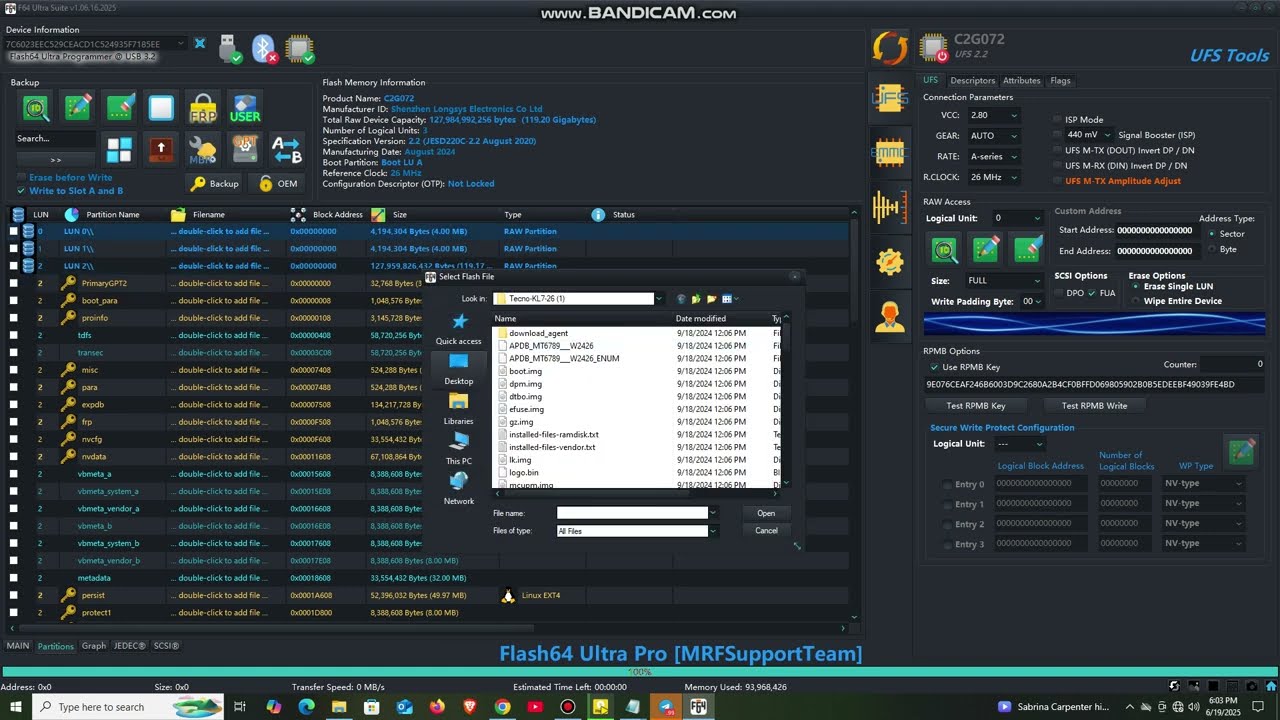Open the GEAR dropdown
This screenshot has height=720, width=1280.
click(x=993, y=136)
